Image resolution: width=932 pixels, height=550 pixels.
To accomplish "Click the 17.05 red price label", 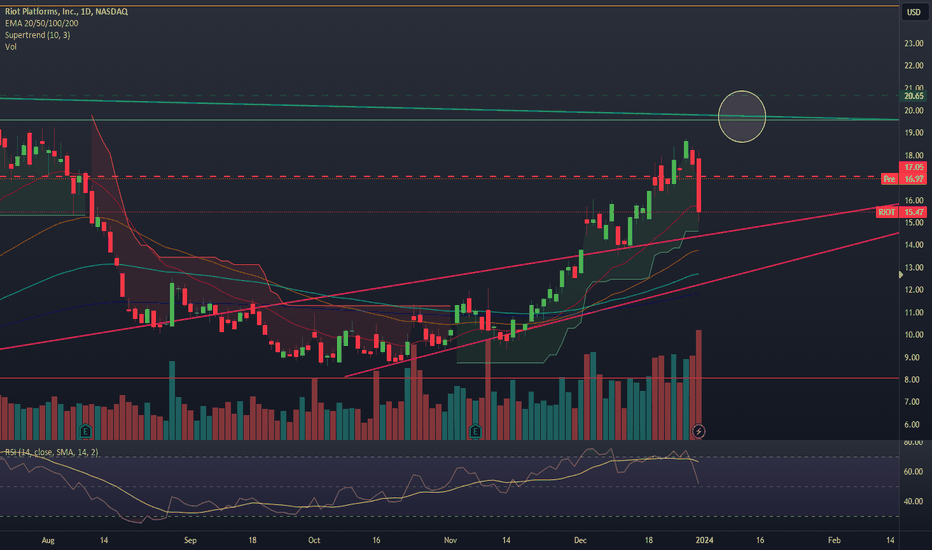I will tap(913, 168).
